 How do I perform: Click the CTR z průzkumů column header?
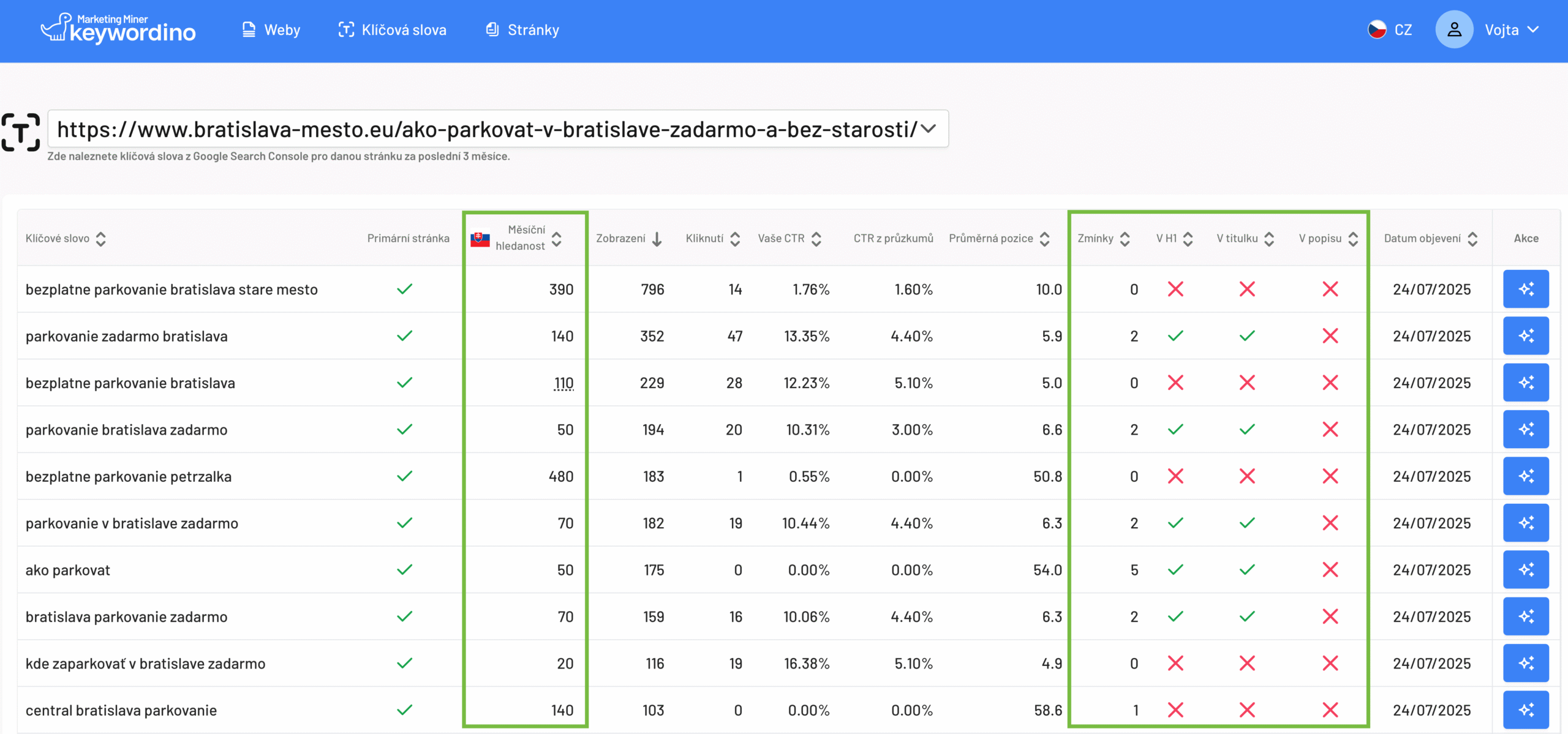click(x=893, y=239)
